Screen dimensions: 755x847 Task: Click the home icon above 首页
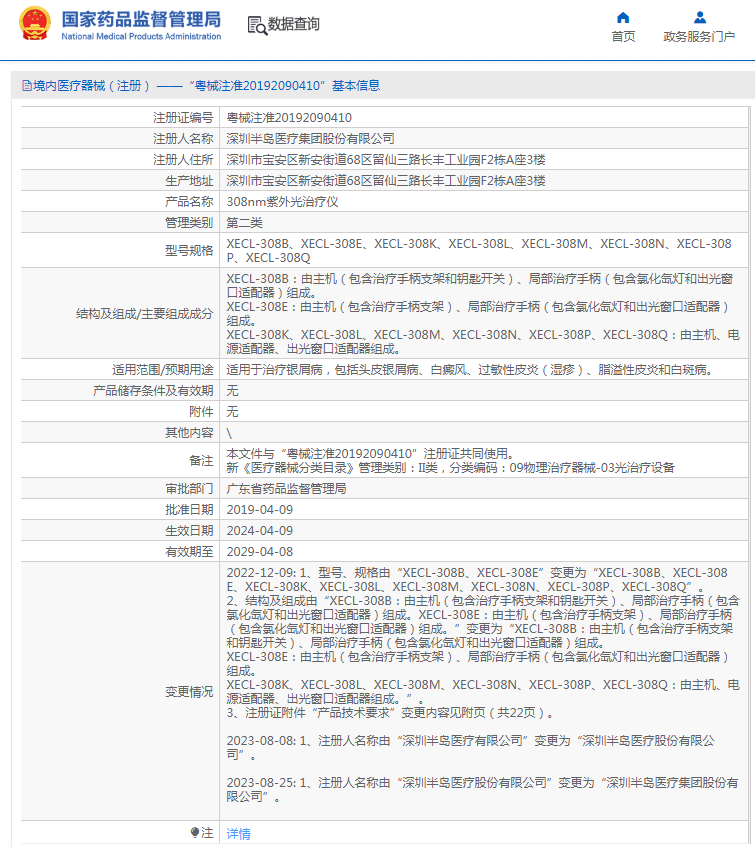click(623, 17)
